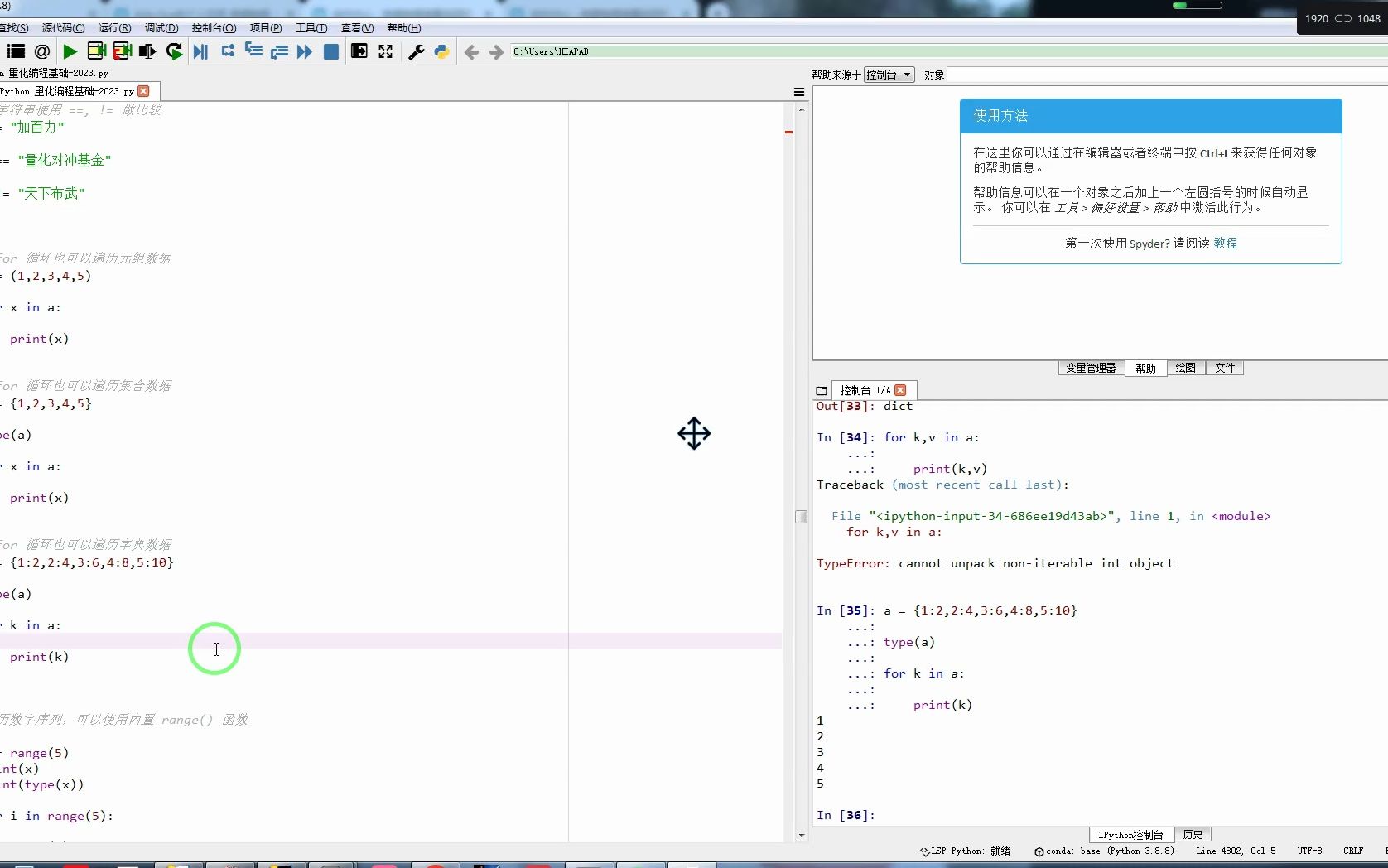This screenshot has height=868, width=1388.
Task: Click the UTF-8 encoding status
Action: pos(1309,851)
